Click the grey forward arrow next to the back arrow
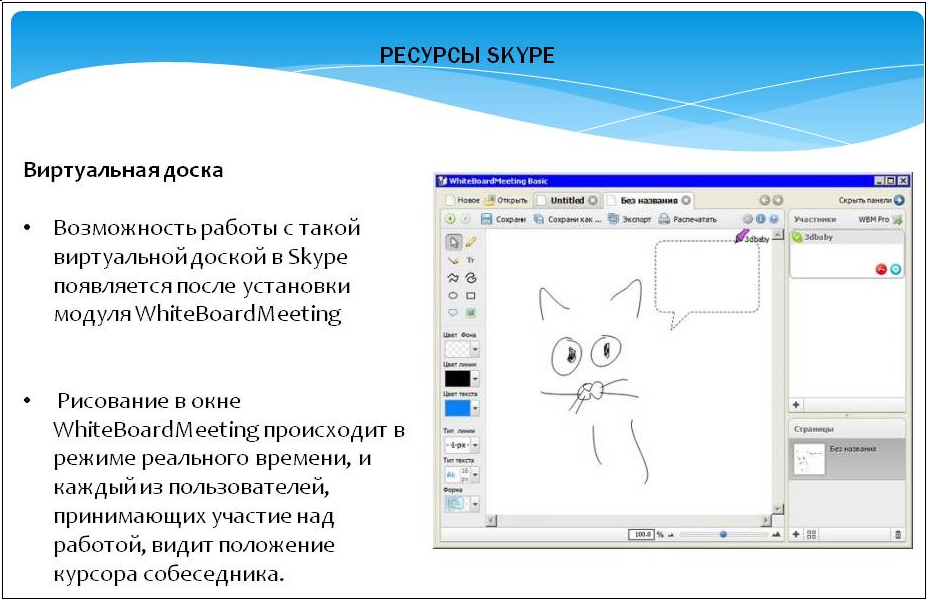 point(465,219)
